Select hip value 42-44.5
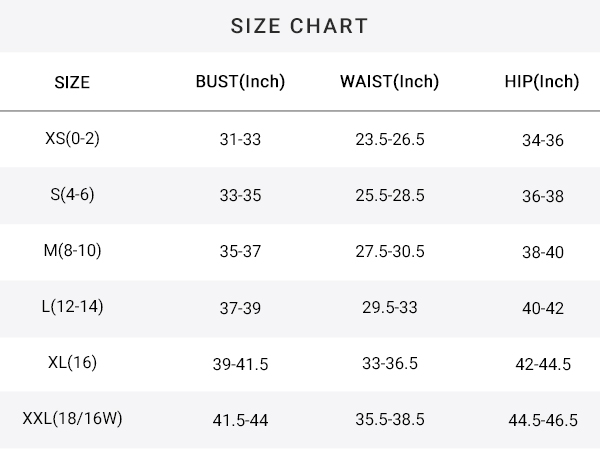The image size is (600, 450). 543,364
